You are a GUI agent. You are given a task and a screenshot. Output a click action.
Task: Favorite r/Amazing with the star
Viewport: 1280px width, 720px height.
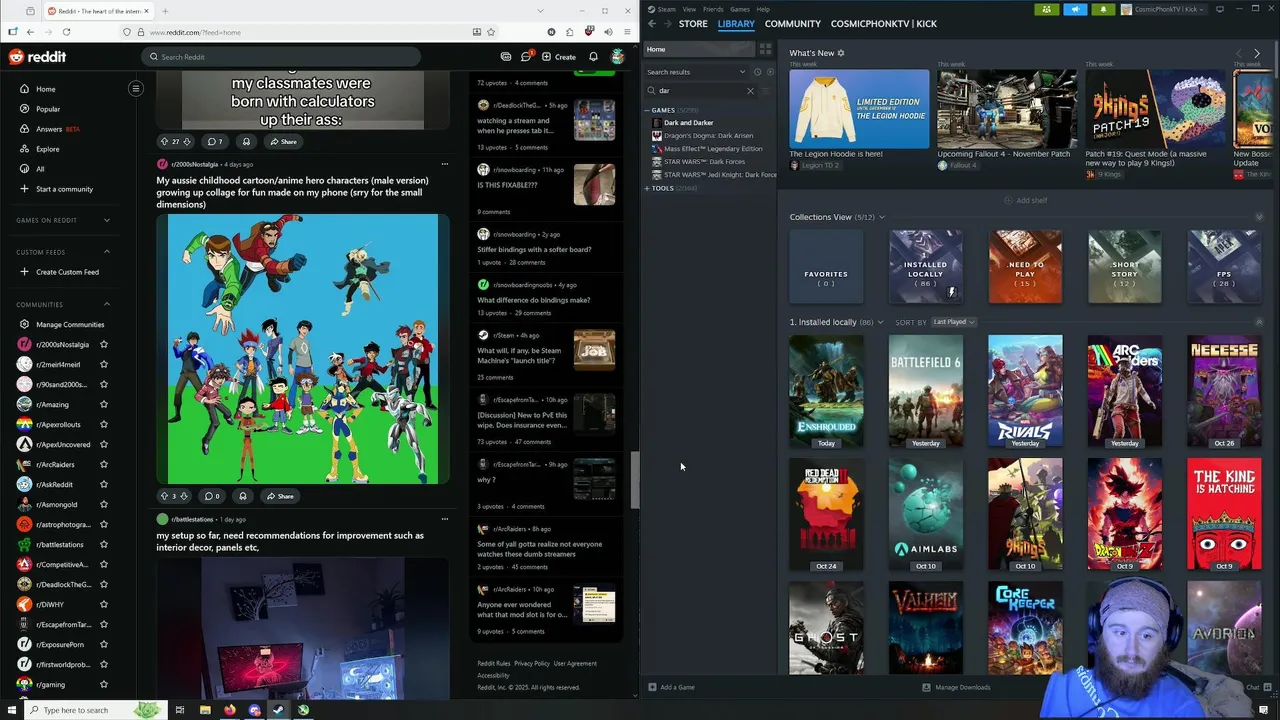(x=103, y=404)
